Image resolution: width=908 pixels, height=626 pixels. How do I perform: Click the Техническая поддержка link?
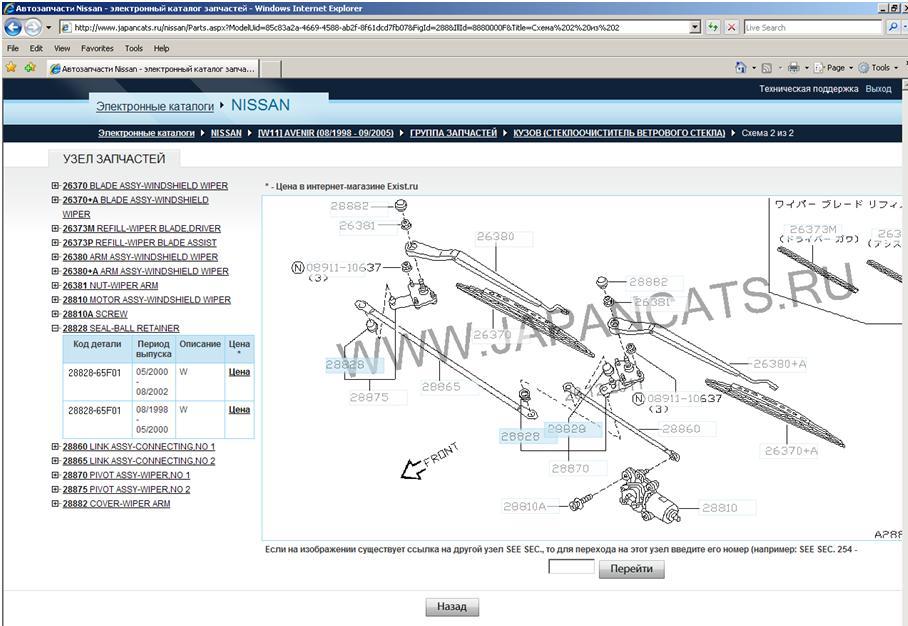[808, 89]
